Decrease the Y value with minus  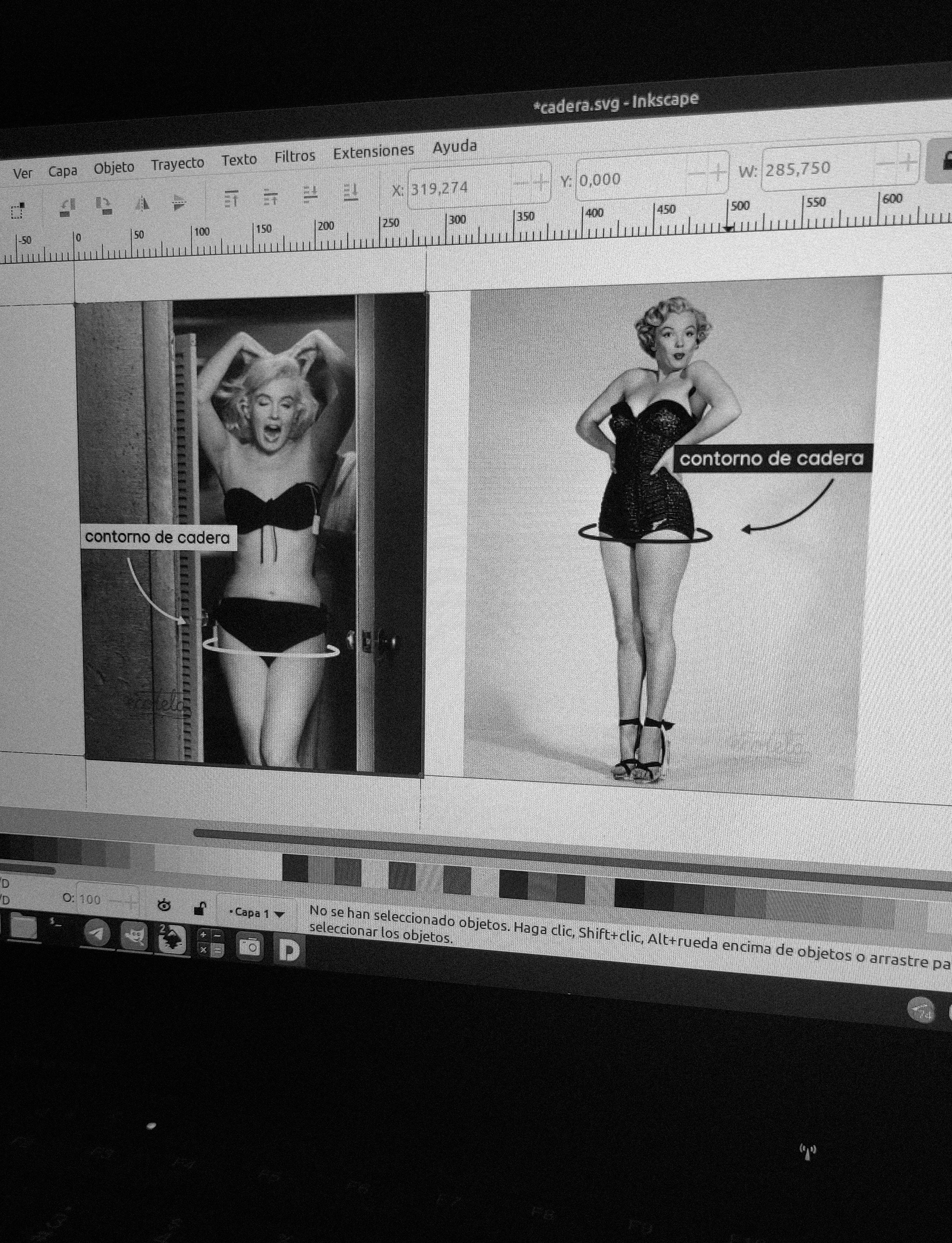[697, 173]
